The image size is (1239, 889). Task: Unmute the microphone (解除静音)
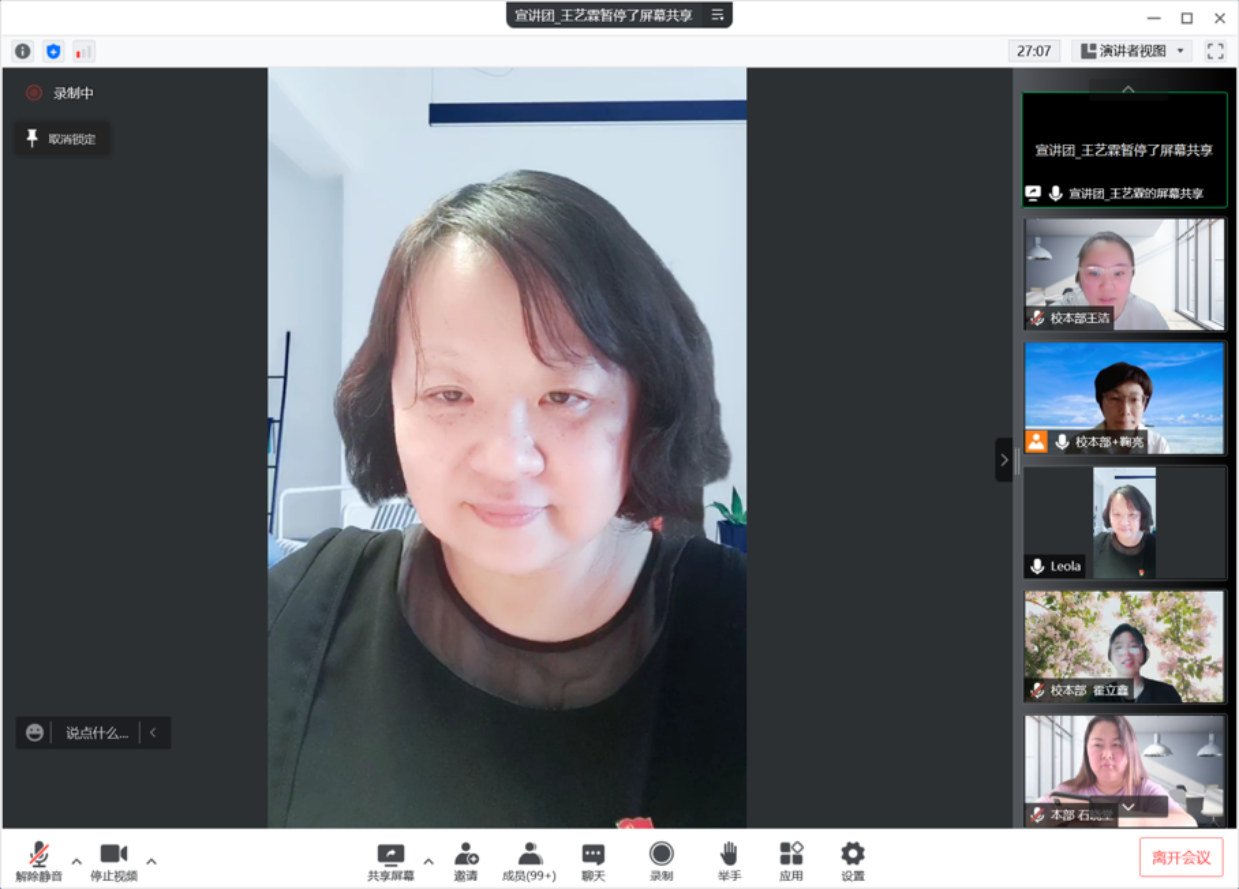(38, 860)
